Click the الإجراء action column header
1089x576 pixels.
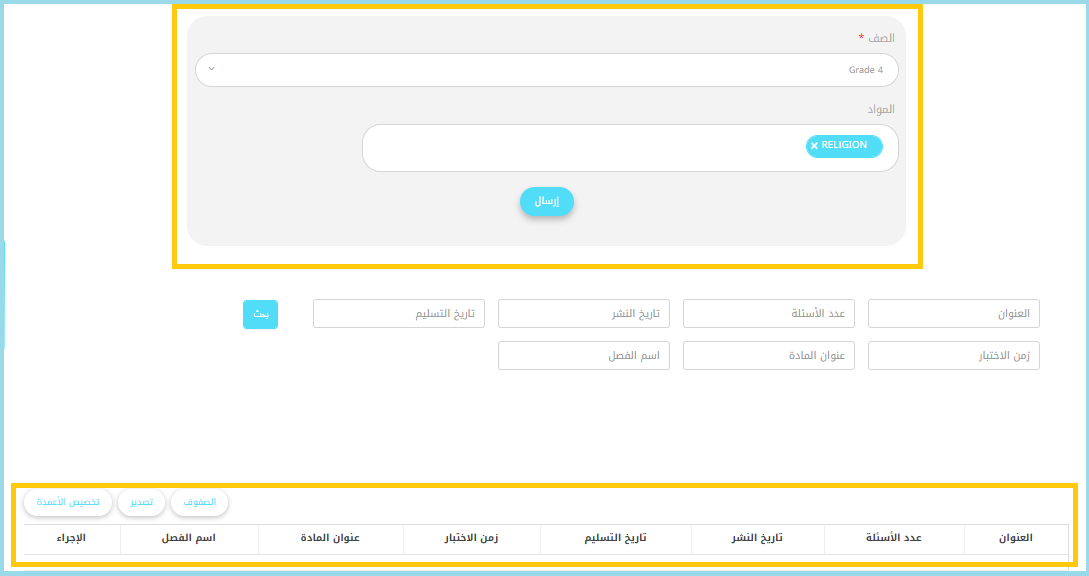[71, 538]
